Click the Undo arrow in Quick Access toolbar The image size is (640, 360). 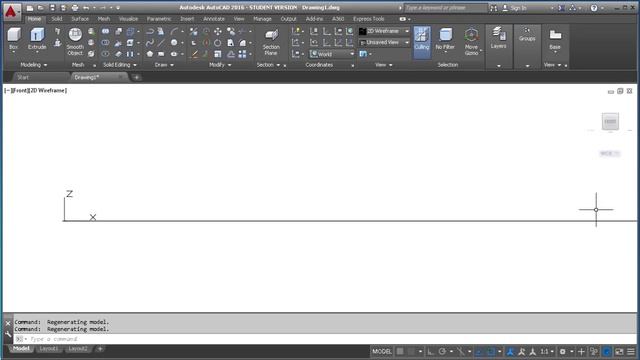tap(86, 8)
